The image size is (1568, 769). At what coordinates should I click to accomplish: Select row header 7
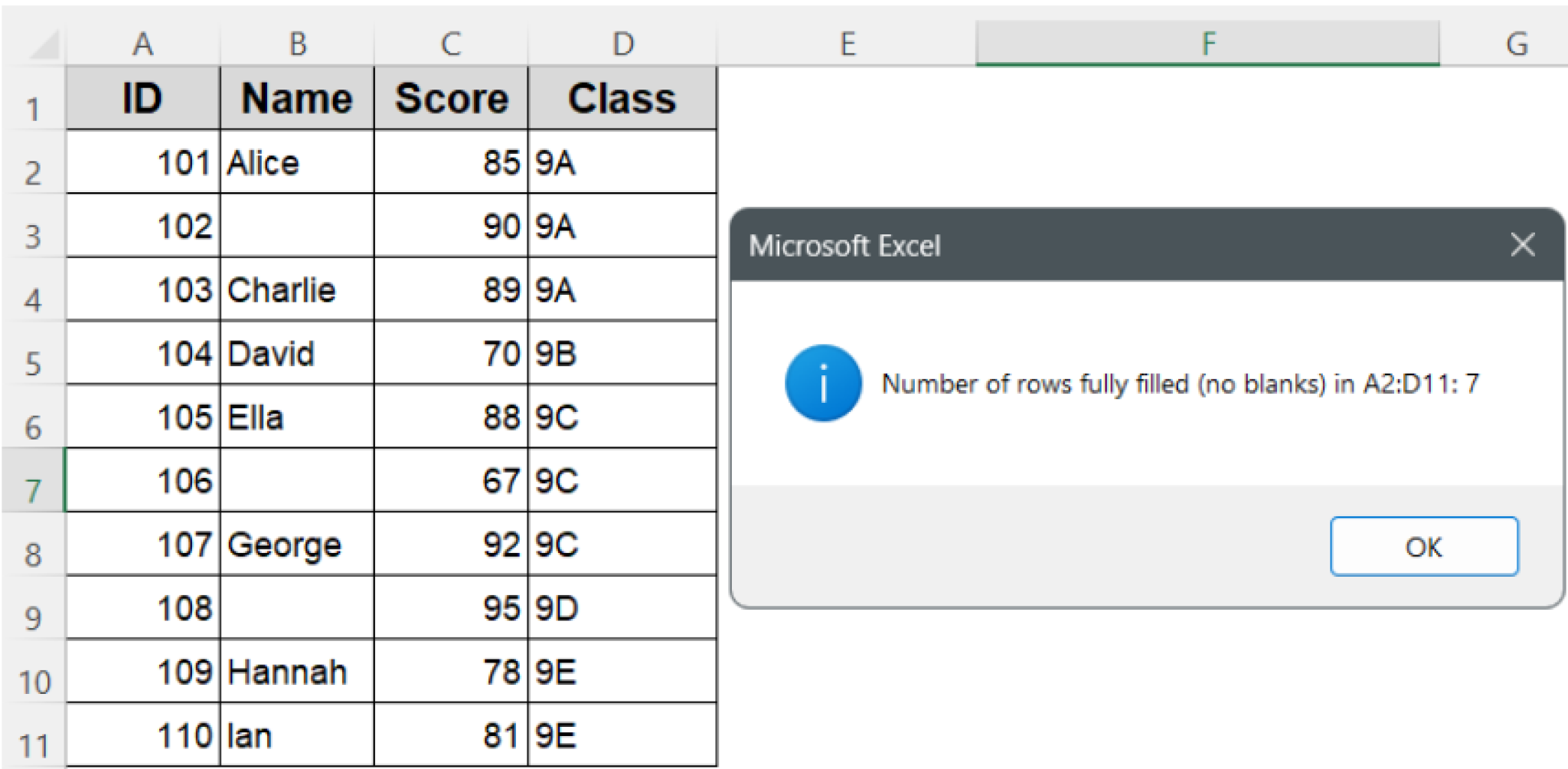click(32, 480)
